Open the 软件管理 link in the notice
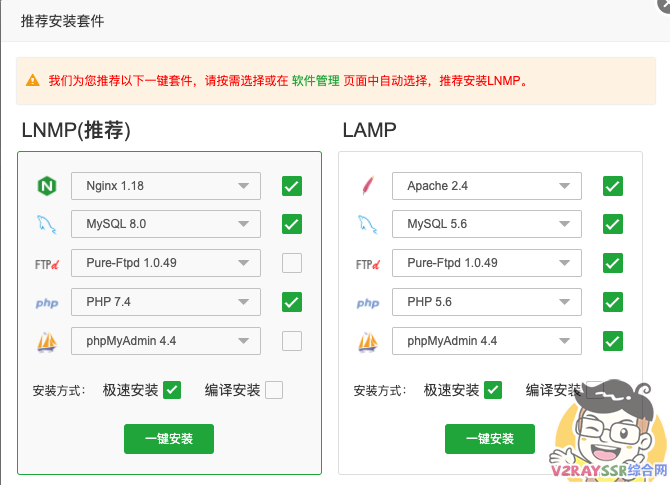The height and width of the screenshot is (485, 670). click(x=315, y=81)
